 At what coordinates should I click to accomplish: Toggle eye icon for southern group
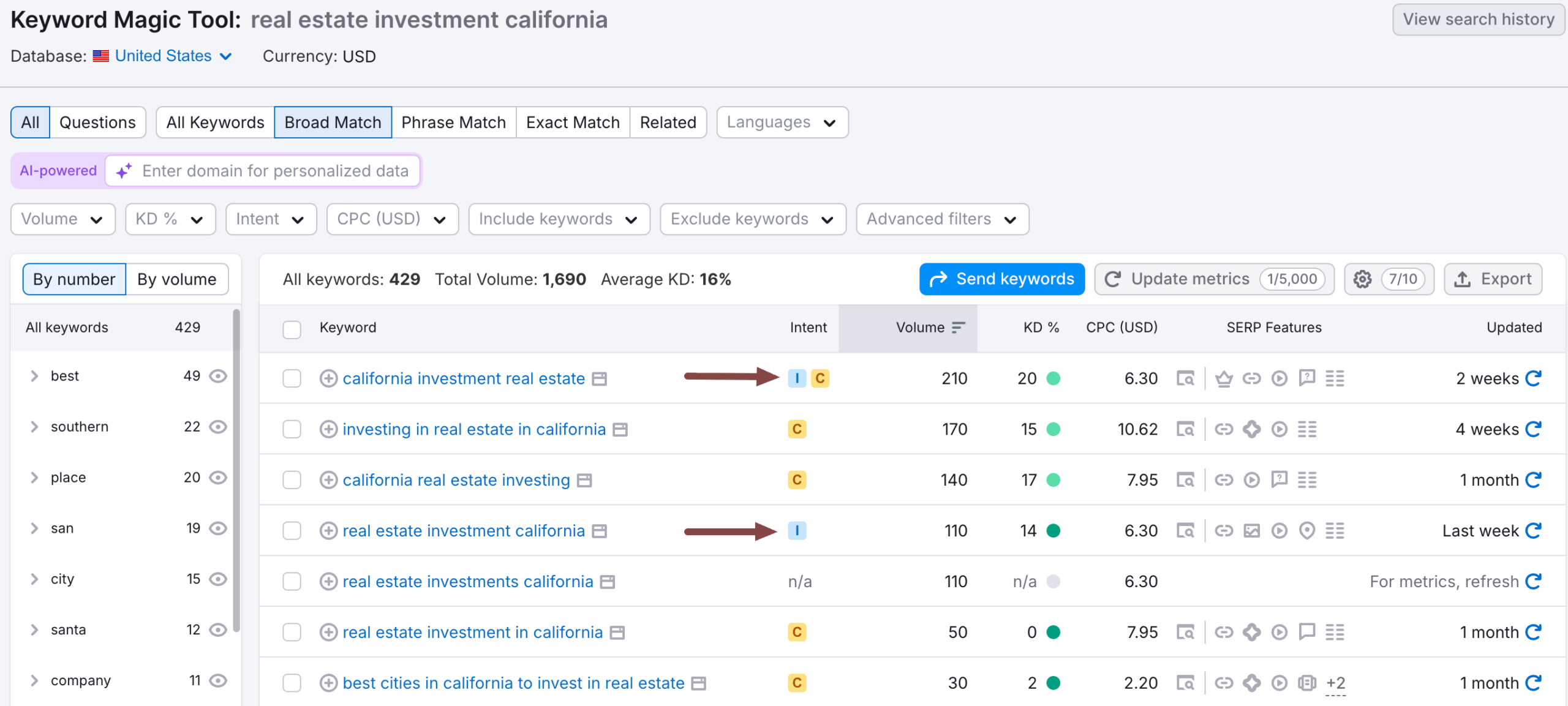[218, 427]
